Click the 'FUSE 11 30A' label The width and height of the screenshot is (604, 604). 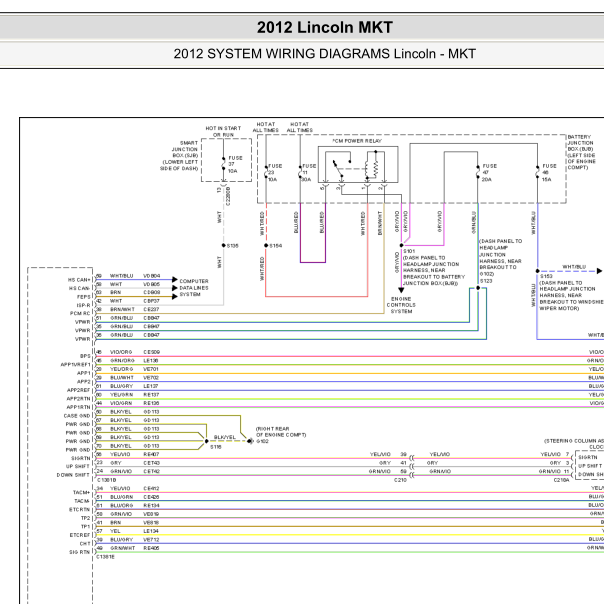(x=309, y=173)
